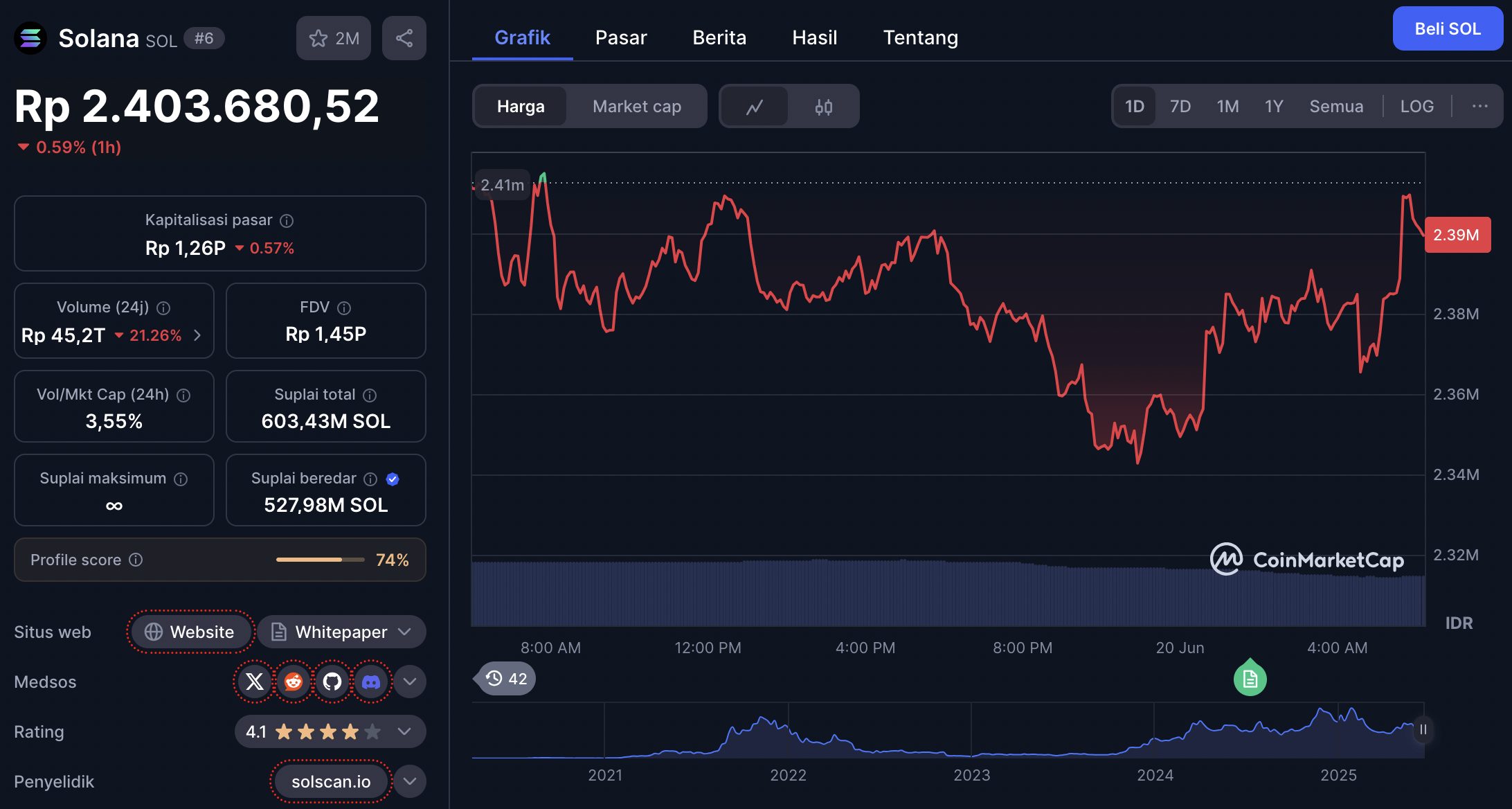Viewport: 1512px width, 809px height.
Task: Expand more Medsos links chevron
Action: coord(410,682)
